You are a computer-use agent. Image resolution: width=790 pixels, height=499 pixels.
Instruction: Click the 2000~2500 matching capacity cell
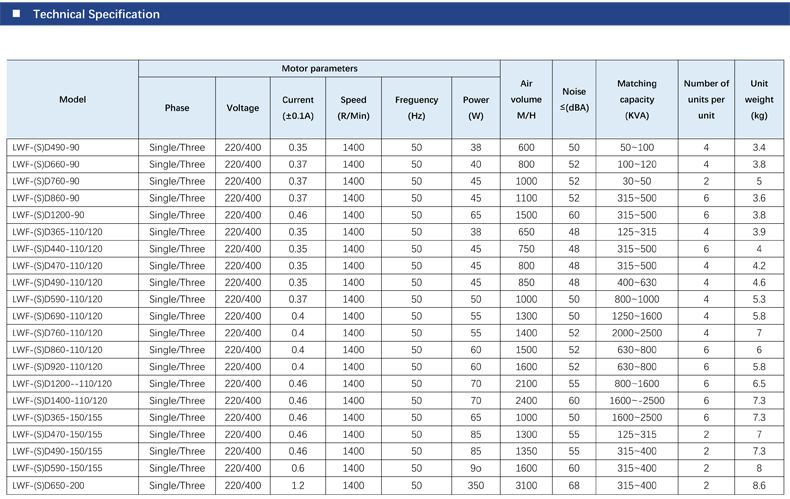[x=637, y=333]
